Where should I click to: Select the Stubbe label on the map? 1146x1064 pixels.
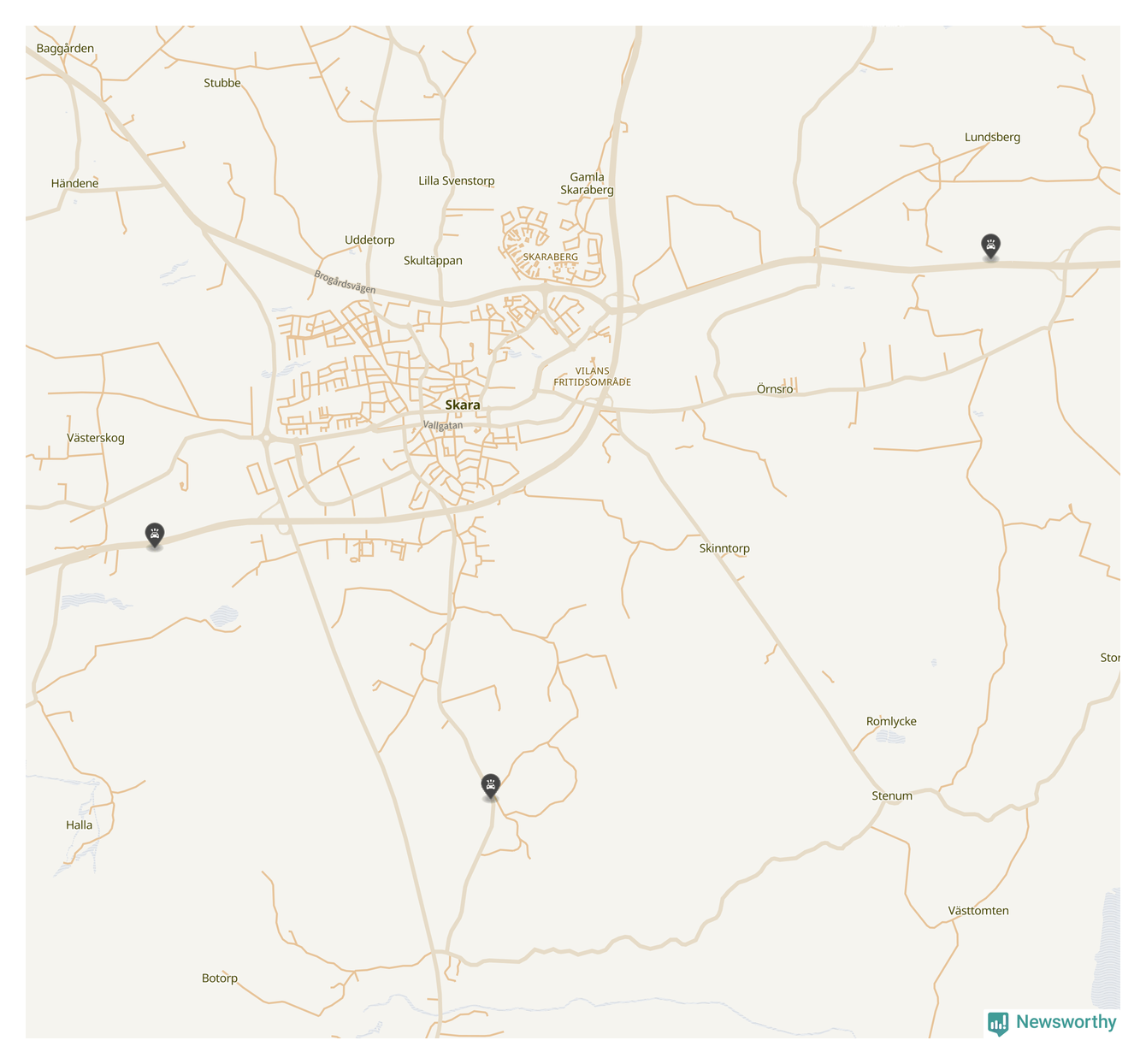pyautogui.click(x=222, y=83)
